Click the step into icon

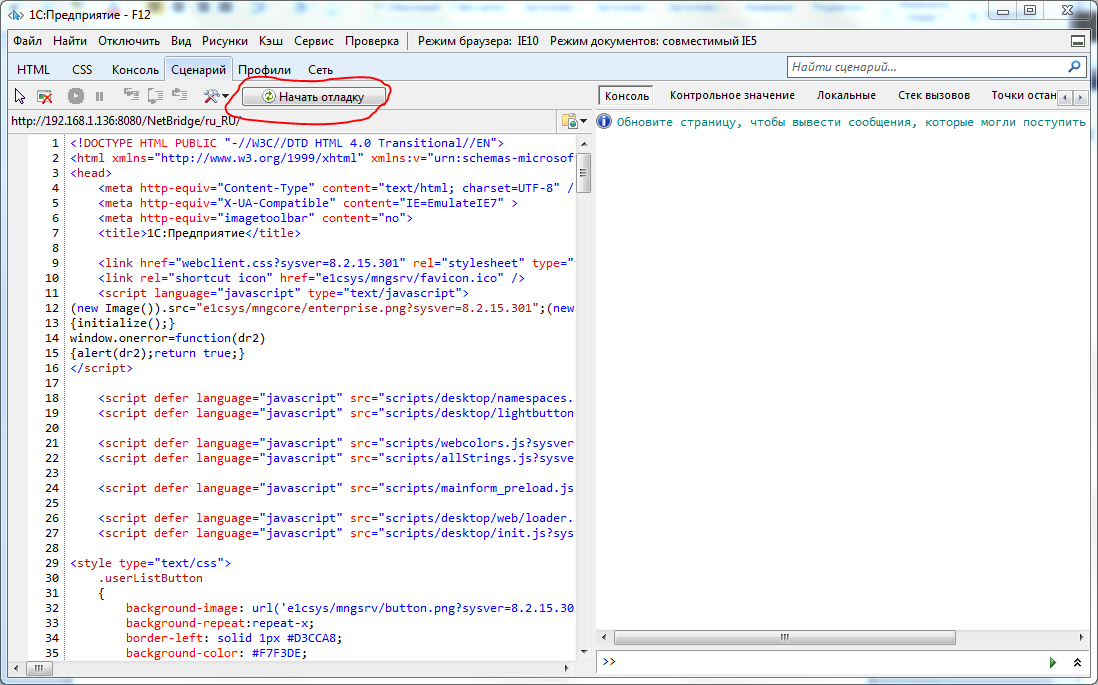point(131,96)
